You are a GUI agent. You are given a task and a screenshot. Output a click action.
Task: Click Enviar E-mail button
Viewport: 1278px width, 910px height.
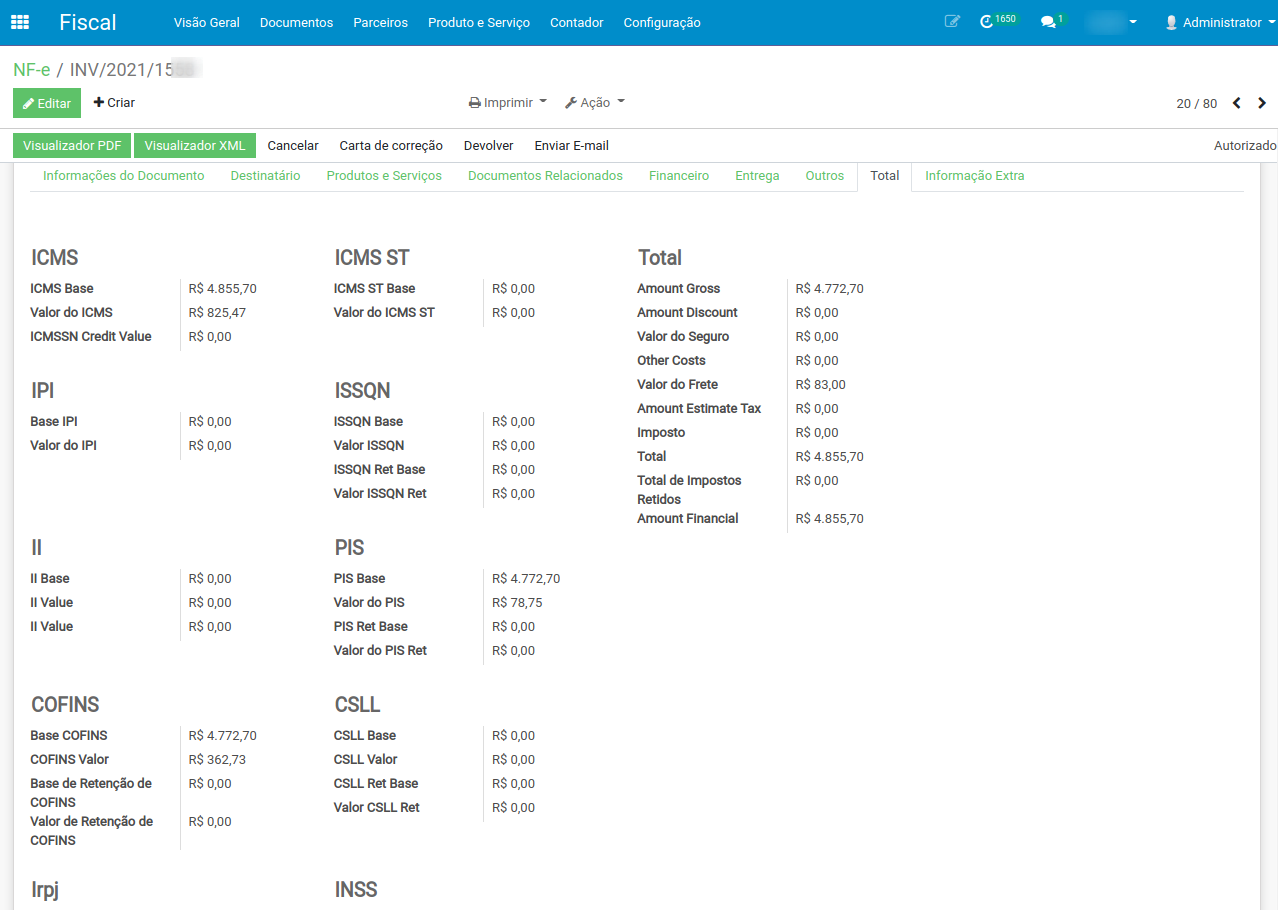572,146
